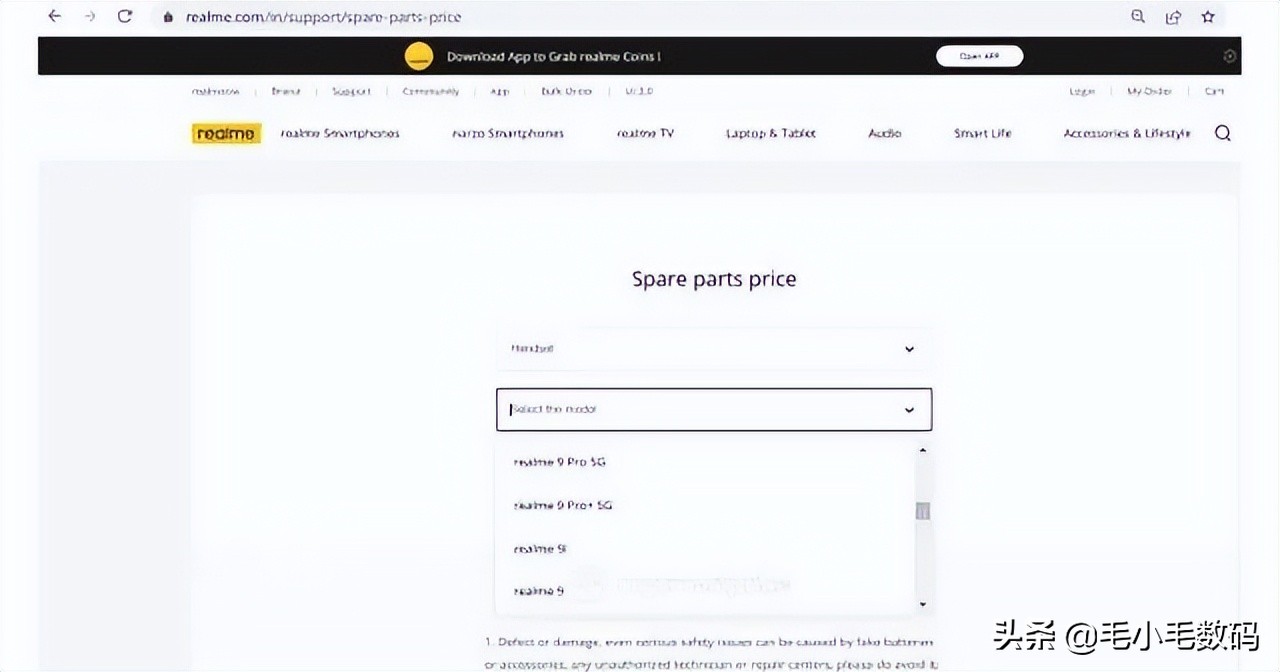Reload the realme spare parts page
The image size is (1280, 672).
tap(125, 16)
